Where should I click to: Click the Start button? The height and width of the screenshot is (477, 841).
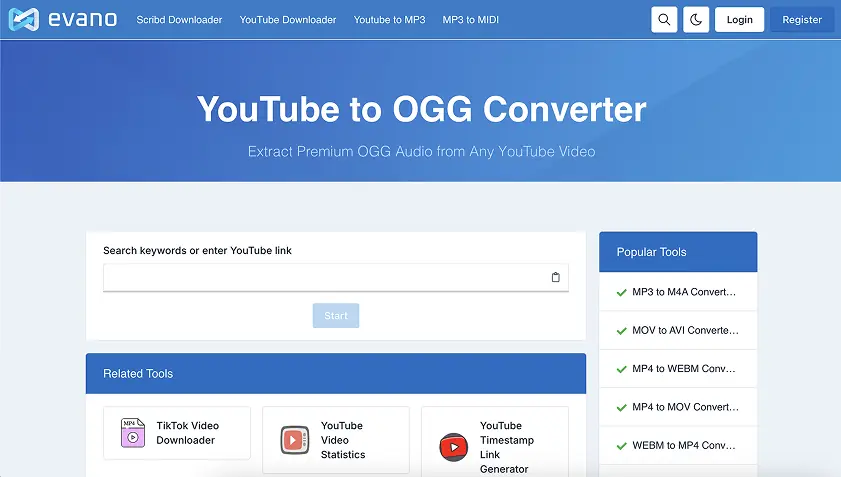[336, 315]
